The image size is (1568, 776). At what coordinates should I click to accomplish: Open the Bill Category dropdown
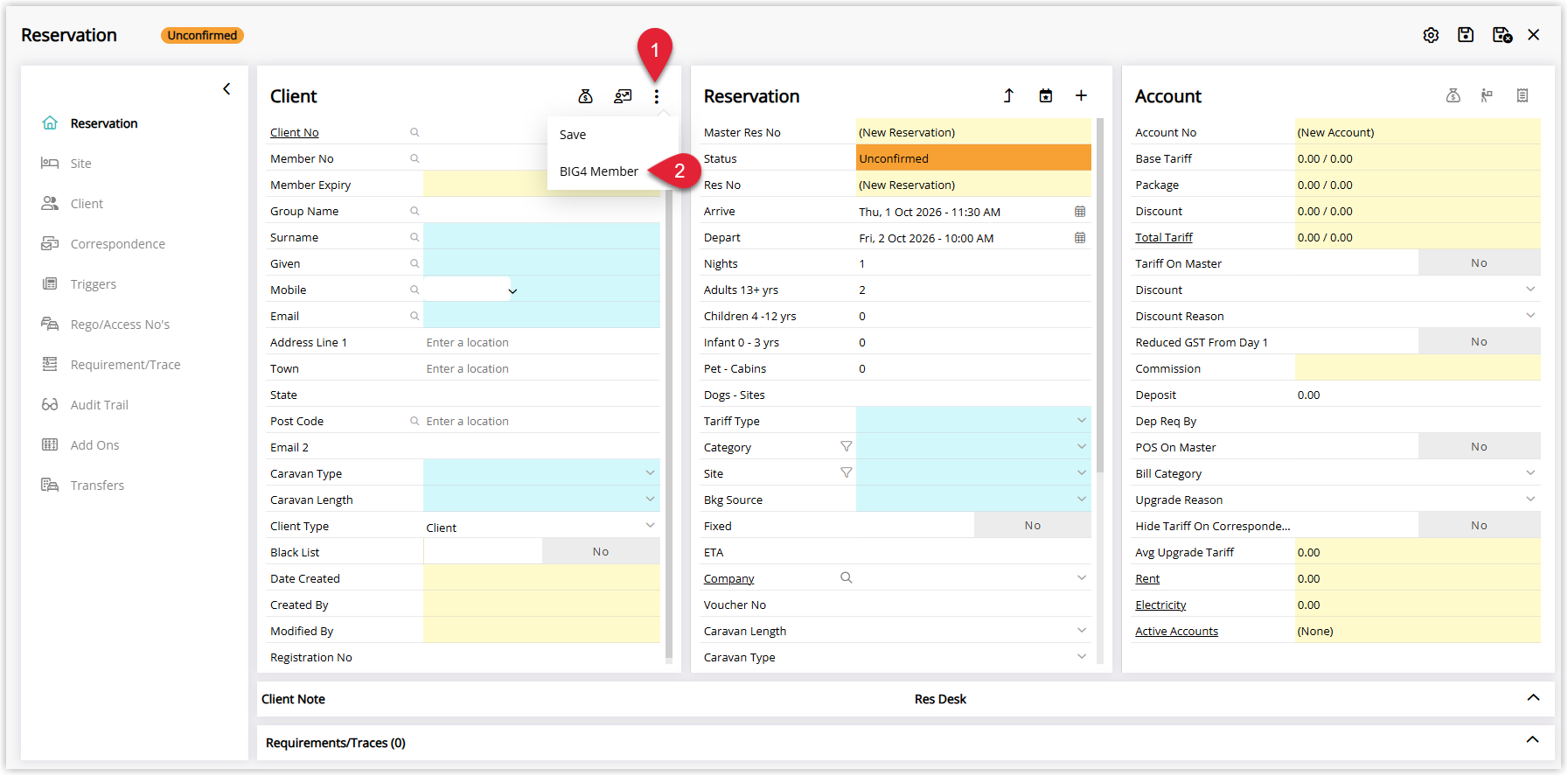tap(1418, 473)
